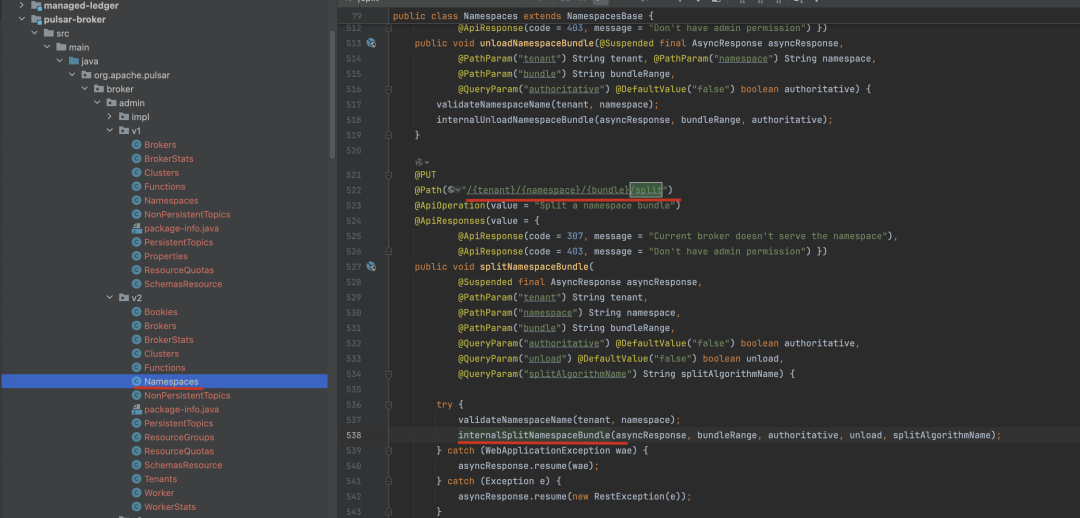Click the class icon beside Properties
This screenshot has height=518, width=1080.
click(x=136, y=256)
